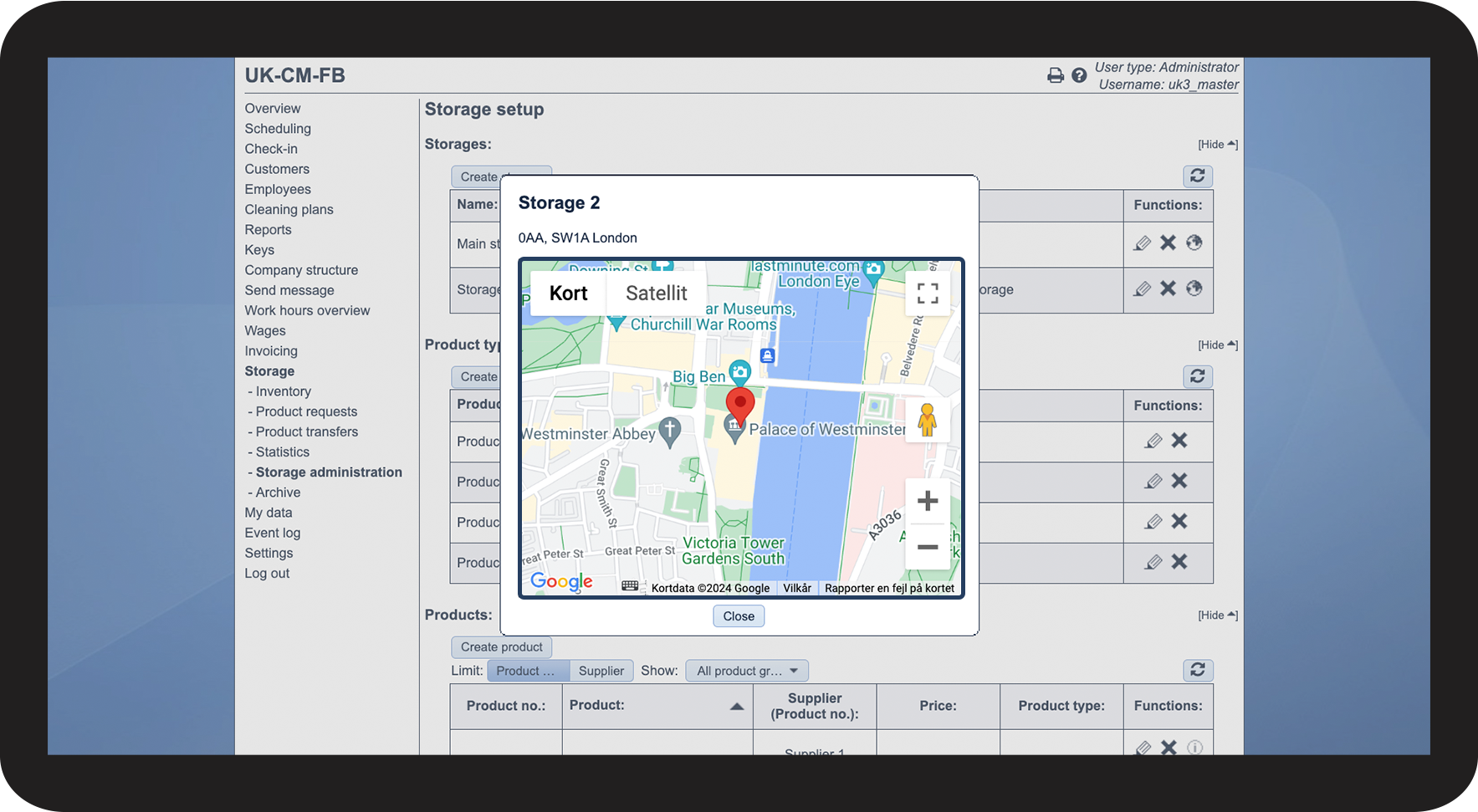Select the Supplier limit toggle
The image size is (1478, 812).
tap(601, 671)
